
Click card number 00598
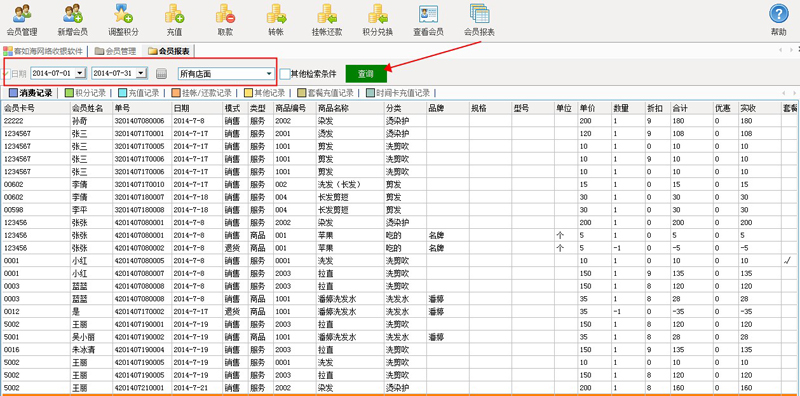coord(13,210)
